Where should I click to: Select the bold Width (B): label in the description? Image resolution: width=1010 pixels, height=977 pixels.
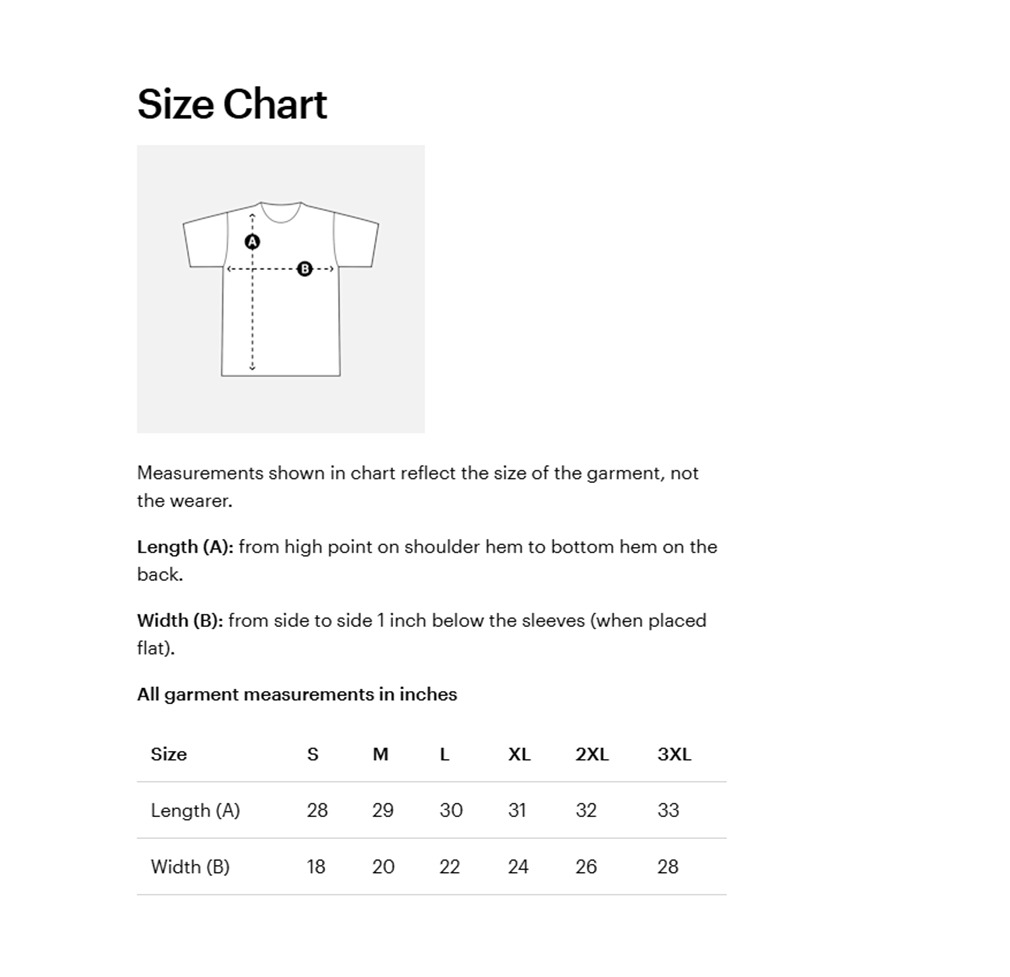(x=180, y=621)
